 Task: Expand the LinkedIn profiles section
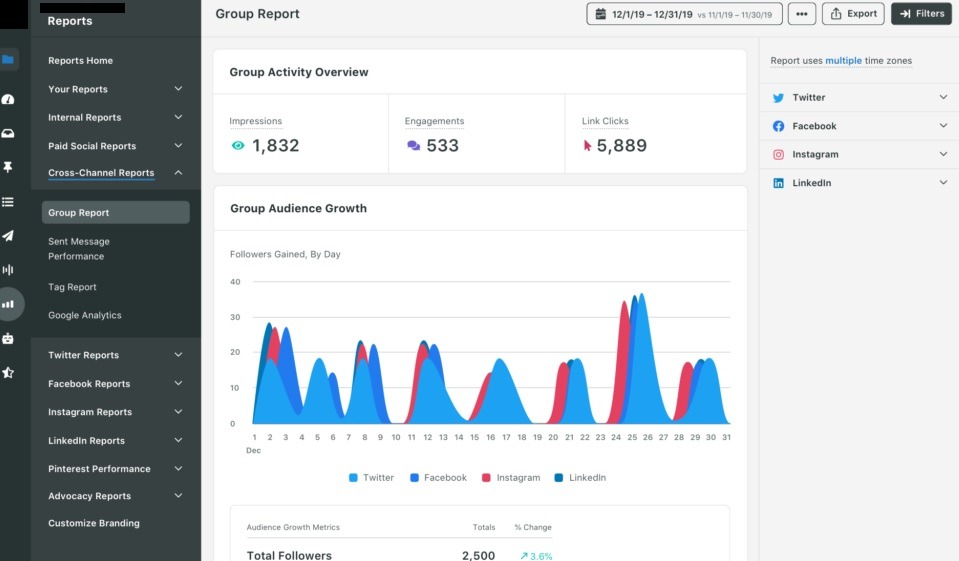coord(943,182)
